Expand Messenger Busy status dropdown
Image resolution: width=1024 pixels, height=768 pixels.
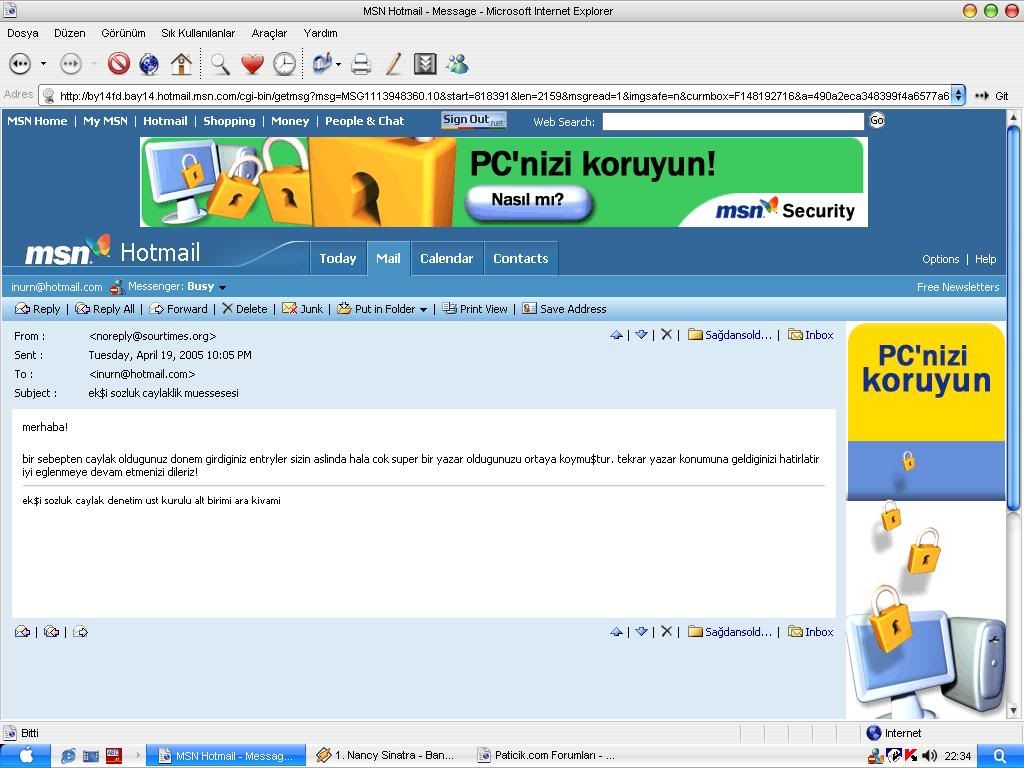pos(222,287)
